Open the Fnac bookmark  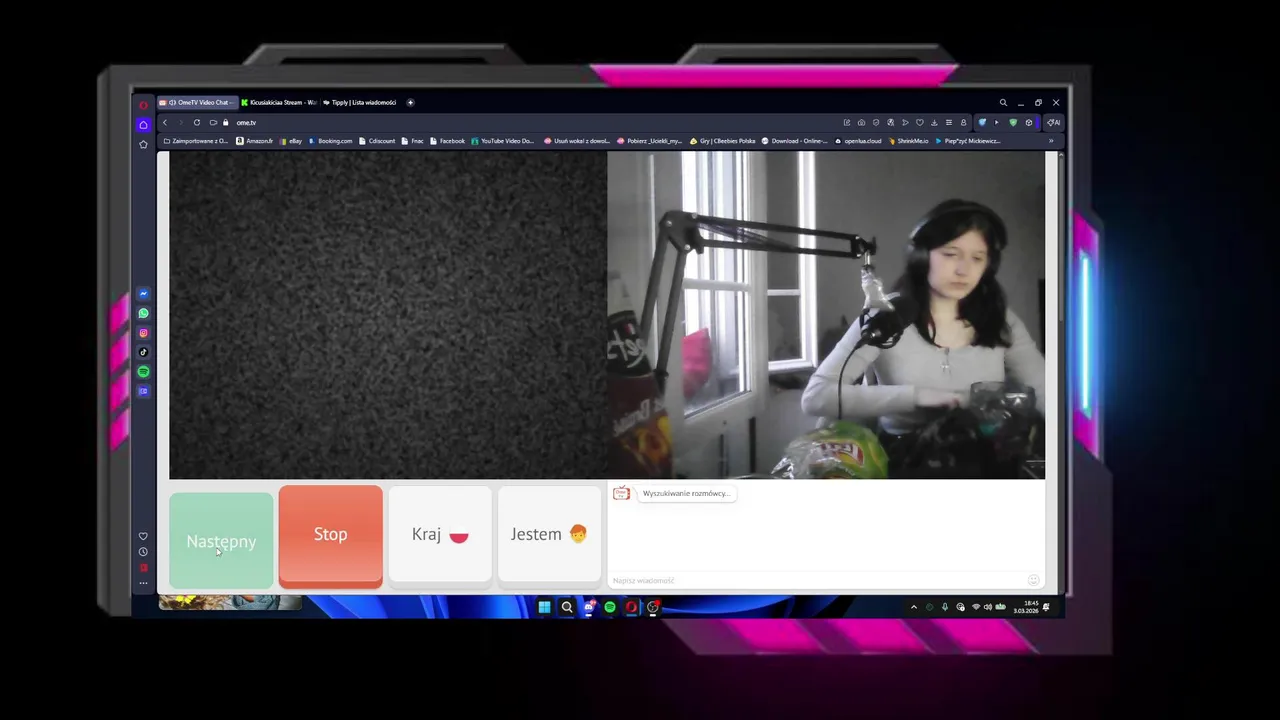click(x=413, y=141)
